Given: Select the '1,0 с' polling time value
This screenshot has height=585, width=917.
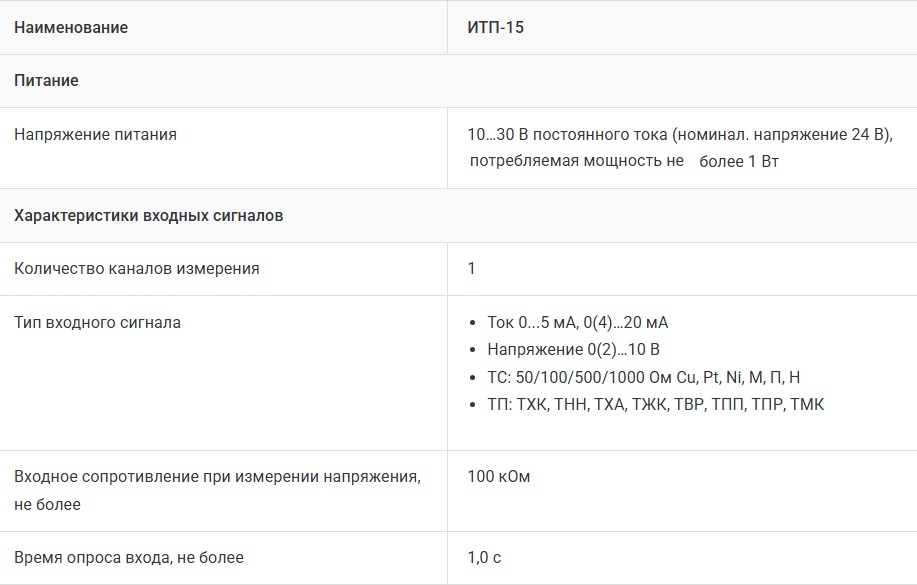Looking at the screenshot, I should [x=484, y=557].
